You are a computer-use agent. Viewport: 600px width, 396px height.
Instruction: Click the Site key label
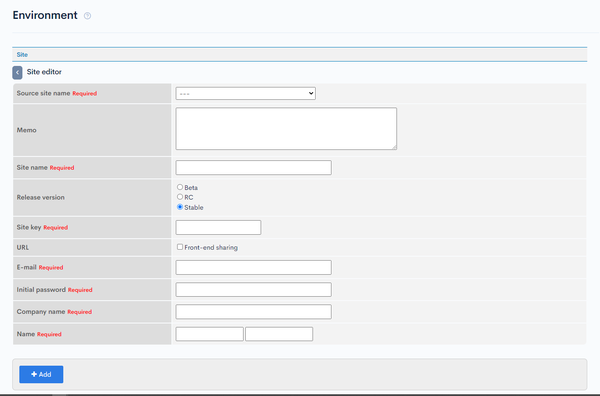point(29,227)
